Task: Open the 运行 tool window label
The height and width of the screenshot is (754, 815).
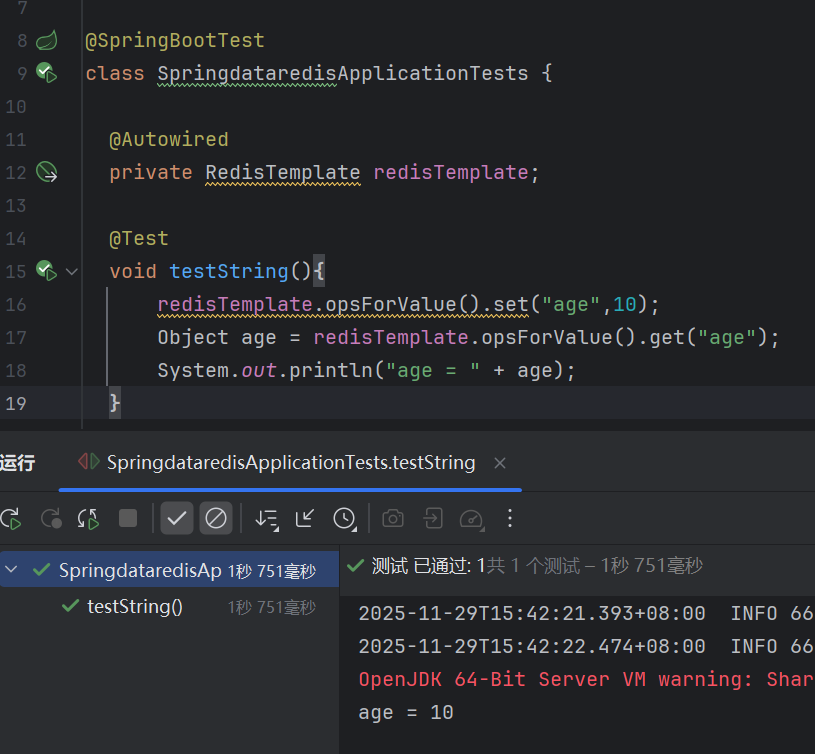Action: pos(18,462)
